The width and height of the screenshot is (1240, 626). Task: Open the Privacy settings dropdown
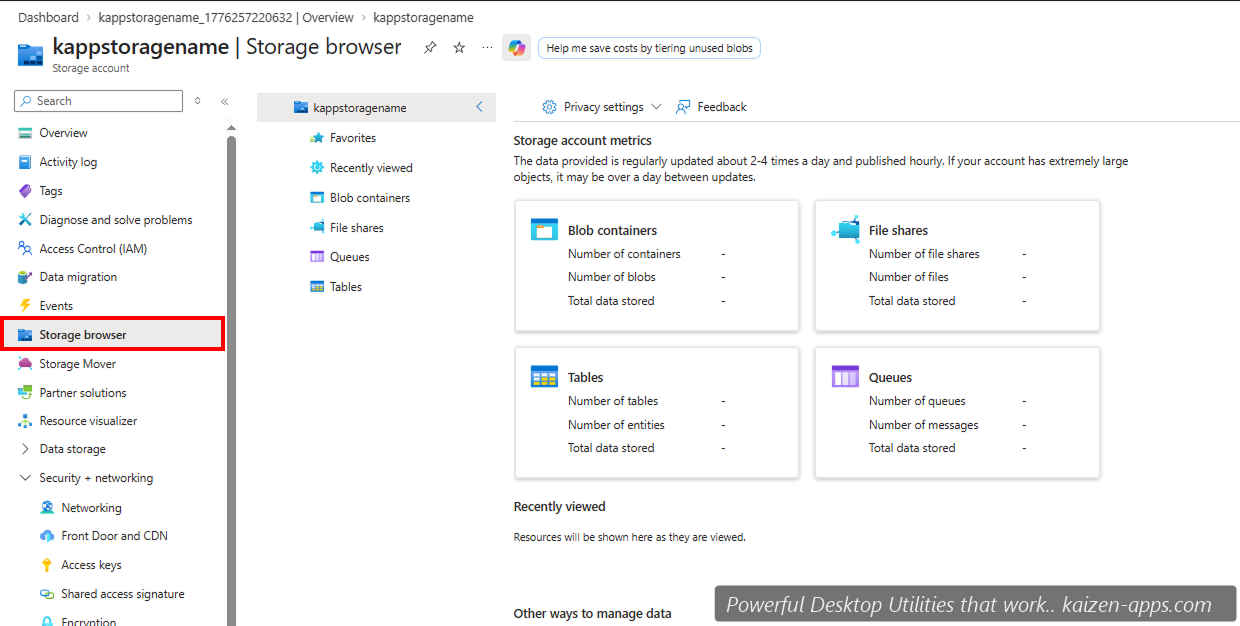tap(600, 107)
